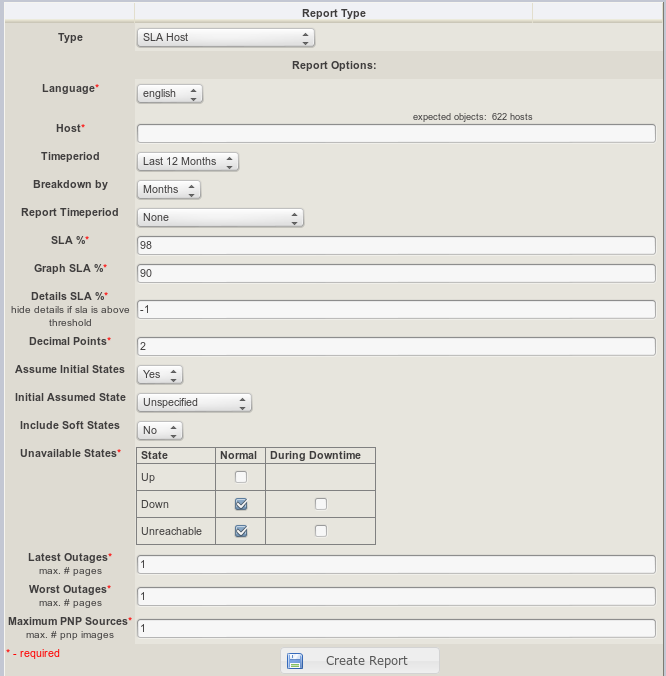Select the Graph SLA % field
This screenshot has width=666, height=676.
[396, 274]
